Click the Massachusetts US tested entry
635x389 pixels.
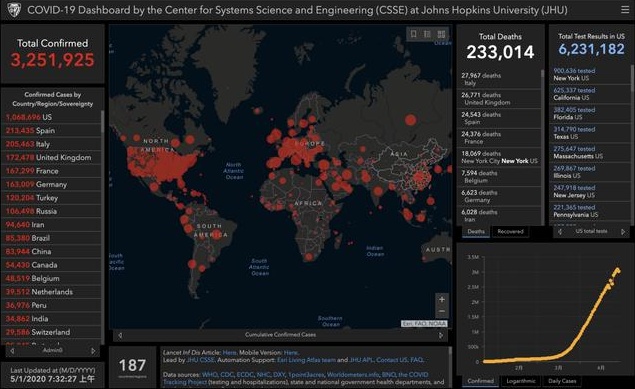pos(590,152)
